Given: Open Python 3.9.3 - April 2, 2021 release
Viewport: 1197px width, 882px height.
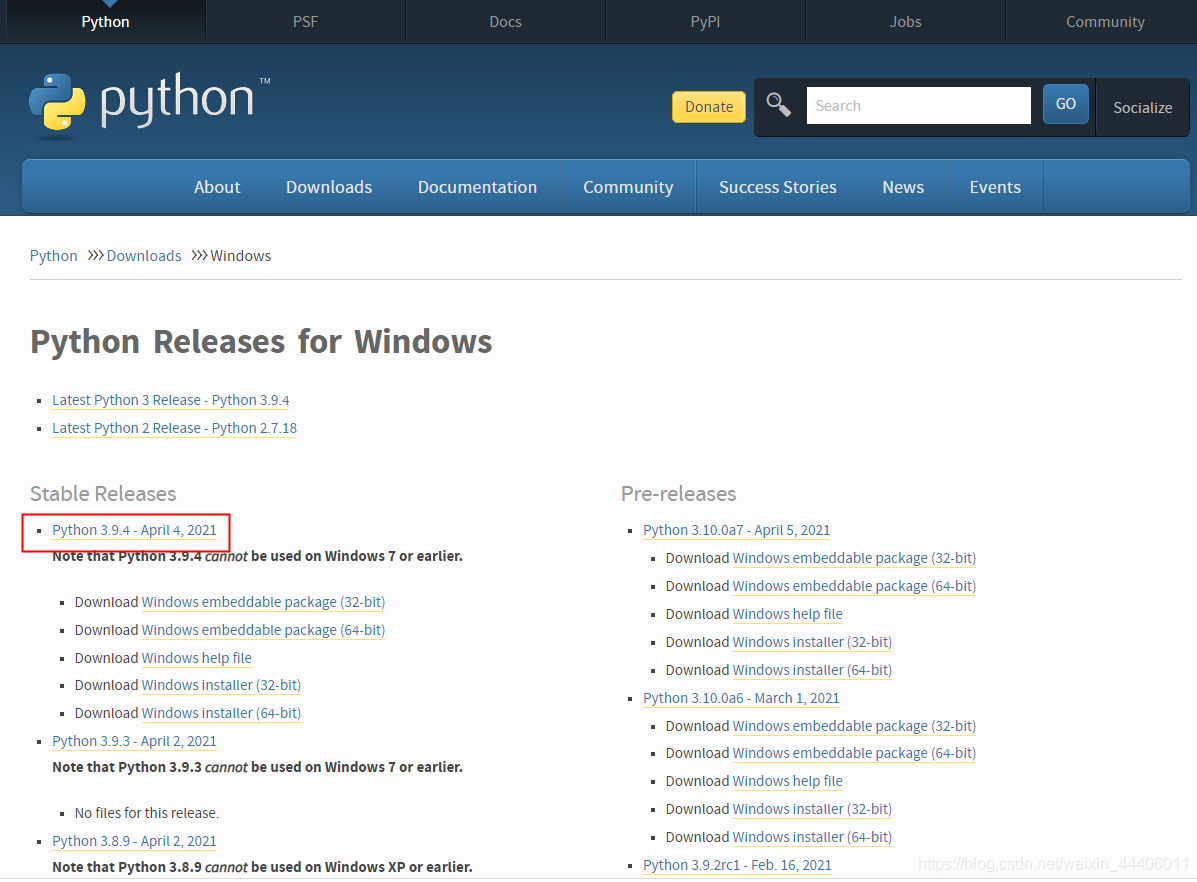Looking at the screenshot, I should coord(134,741).
